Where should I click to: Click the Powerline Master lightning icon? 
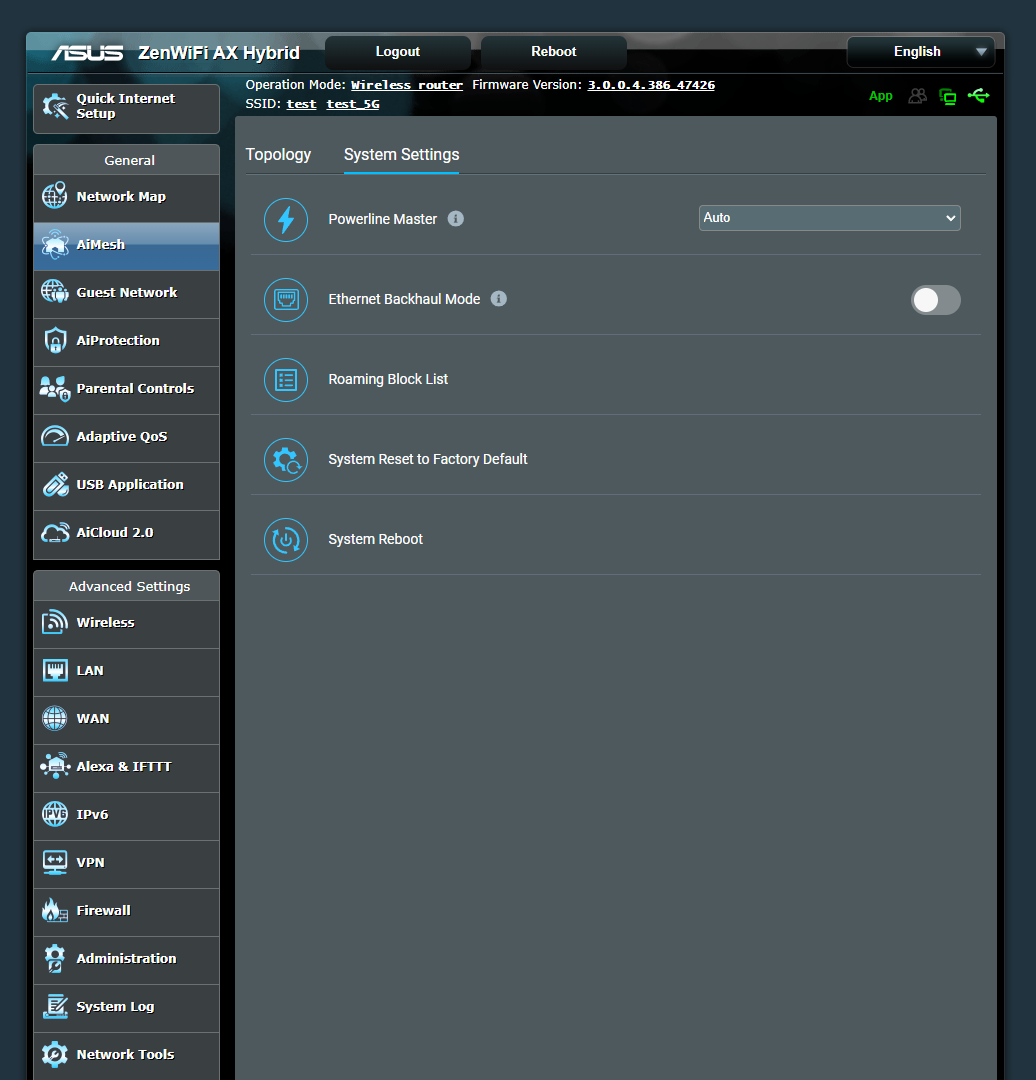coord(286,219)
